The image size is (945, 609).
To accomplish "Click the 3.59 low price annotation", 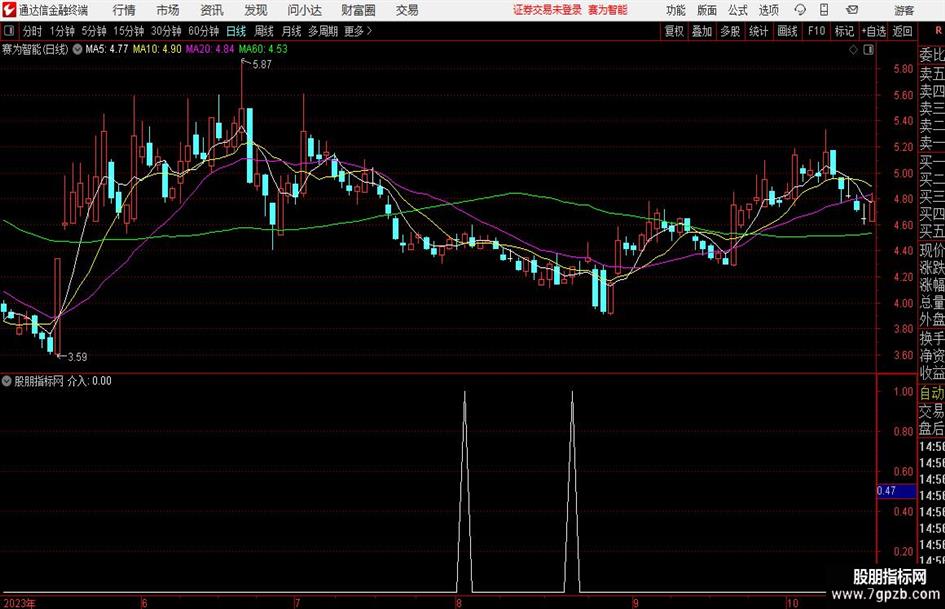I will [x=77, y=357].
